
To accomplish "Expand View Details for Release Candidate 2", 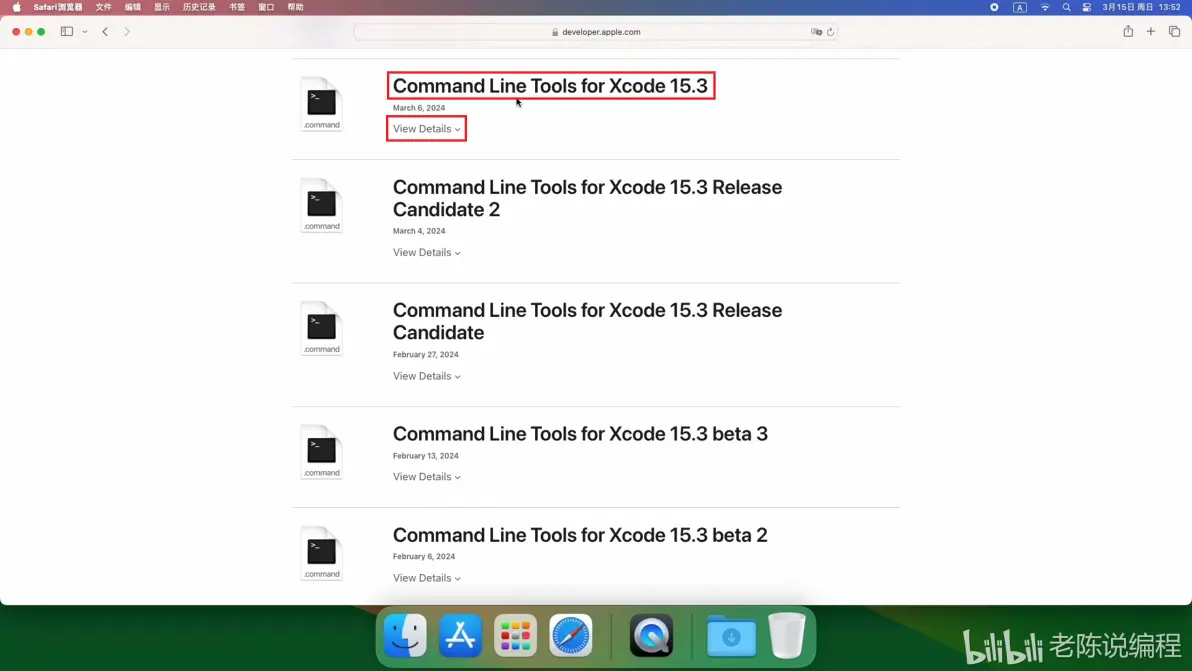I will 426,252.
